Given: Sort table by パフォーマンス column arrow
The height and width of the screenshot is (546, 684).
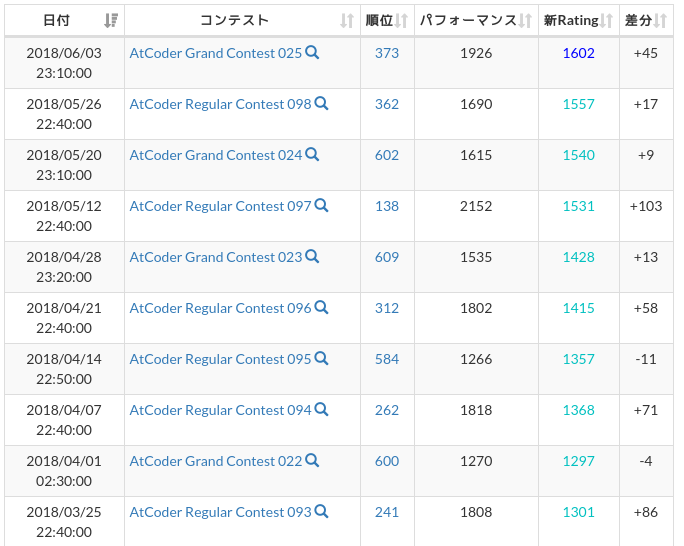Looking at the screenshot, I should coord(525,20).
